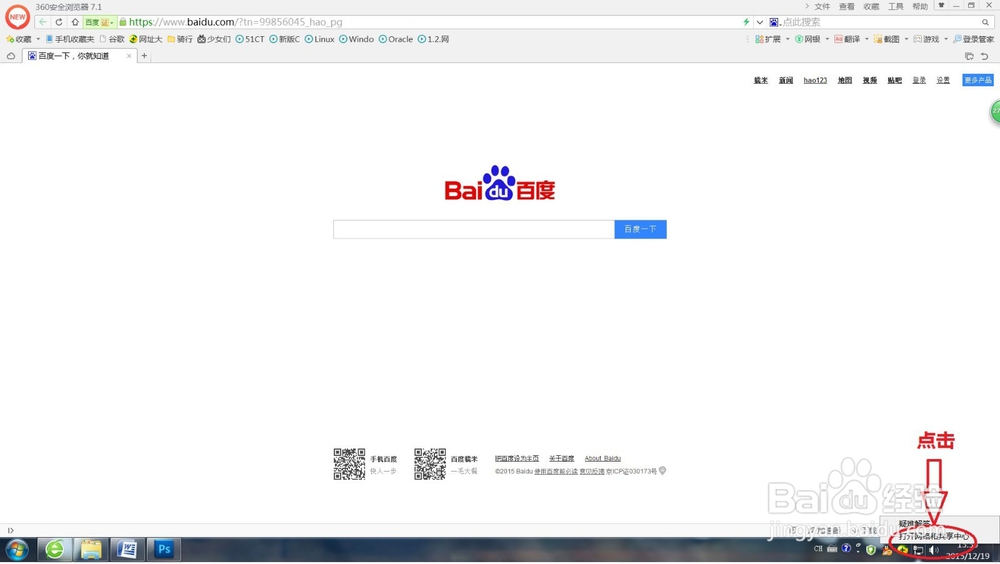This screenshot has width=1000, height=564.
Task: Open a new tab with the plus button
Action: [144, 56]
